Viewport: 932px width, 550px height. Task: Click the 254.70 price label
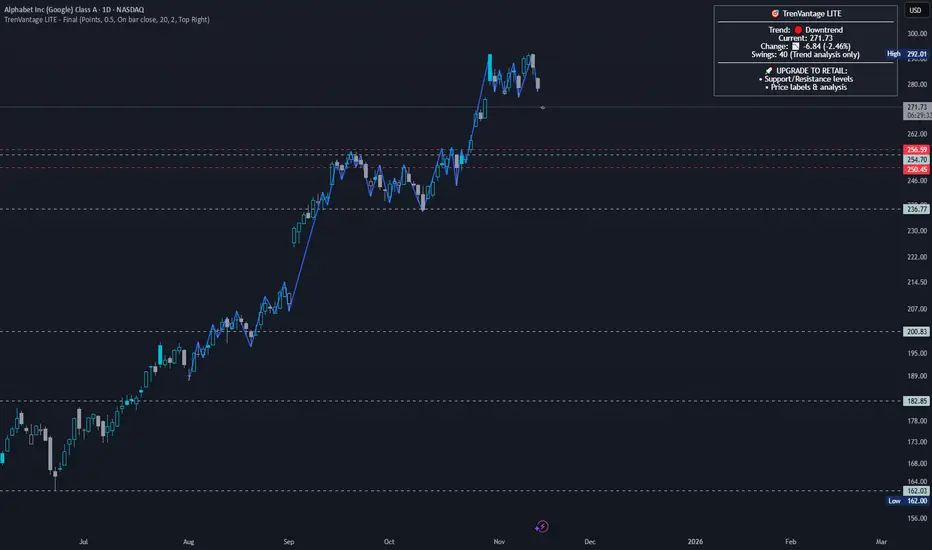[917, 159]
